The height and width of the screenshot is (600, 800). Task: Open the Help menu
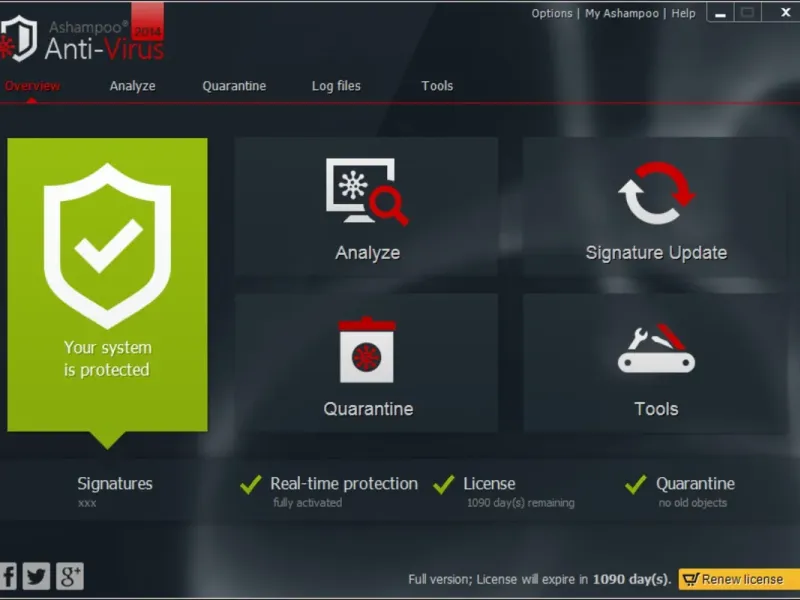point(683,13)
